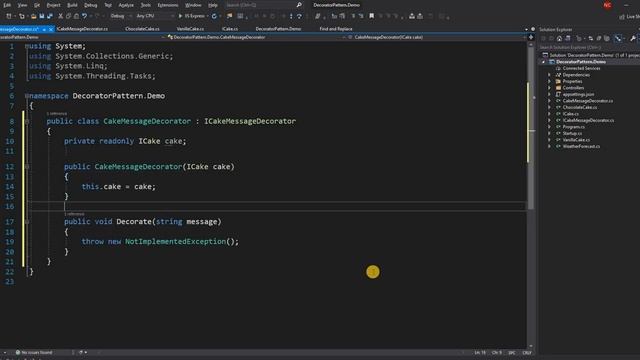Pin the active CakeMessageDecorator tab
Screen dimensions: 640x360
click(x=44, y=29)
